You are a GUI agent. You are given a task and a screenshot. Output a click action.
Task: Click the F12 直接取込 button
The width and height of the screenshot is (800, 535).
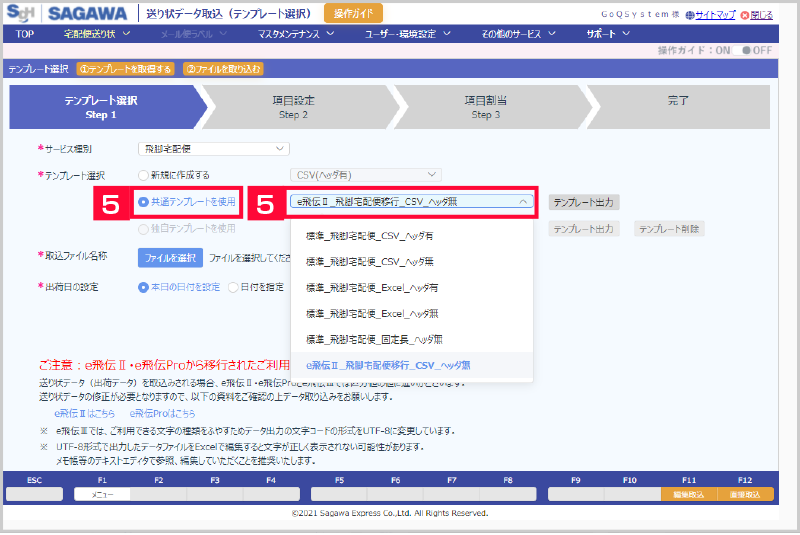coord(745,494)
